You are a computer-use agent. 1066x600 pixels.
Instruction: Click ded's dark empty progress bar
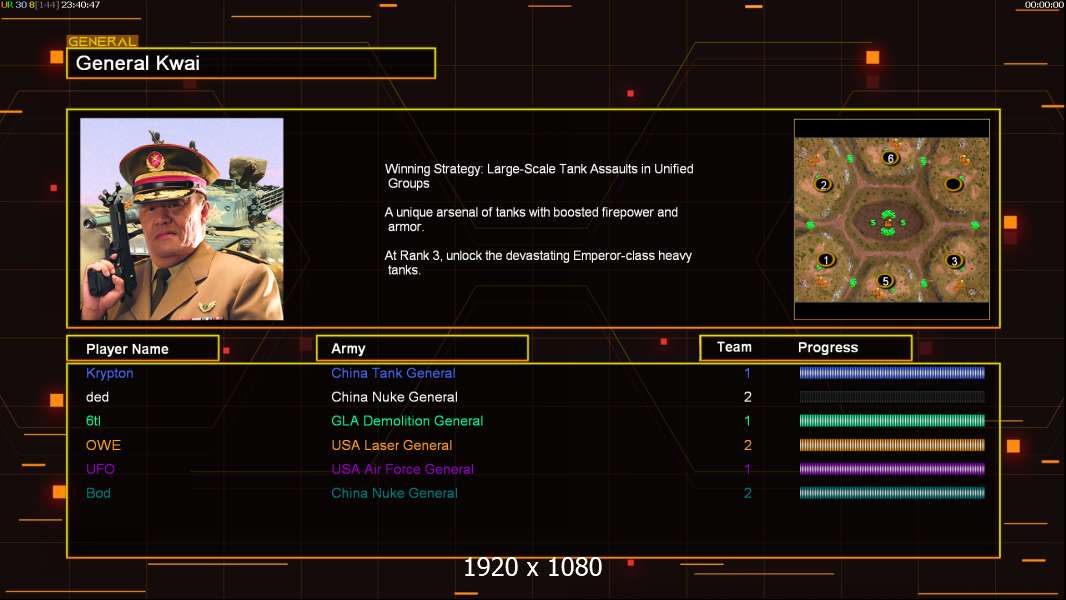tap(892, 397)
